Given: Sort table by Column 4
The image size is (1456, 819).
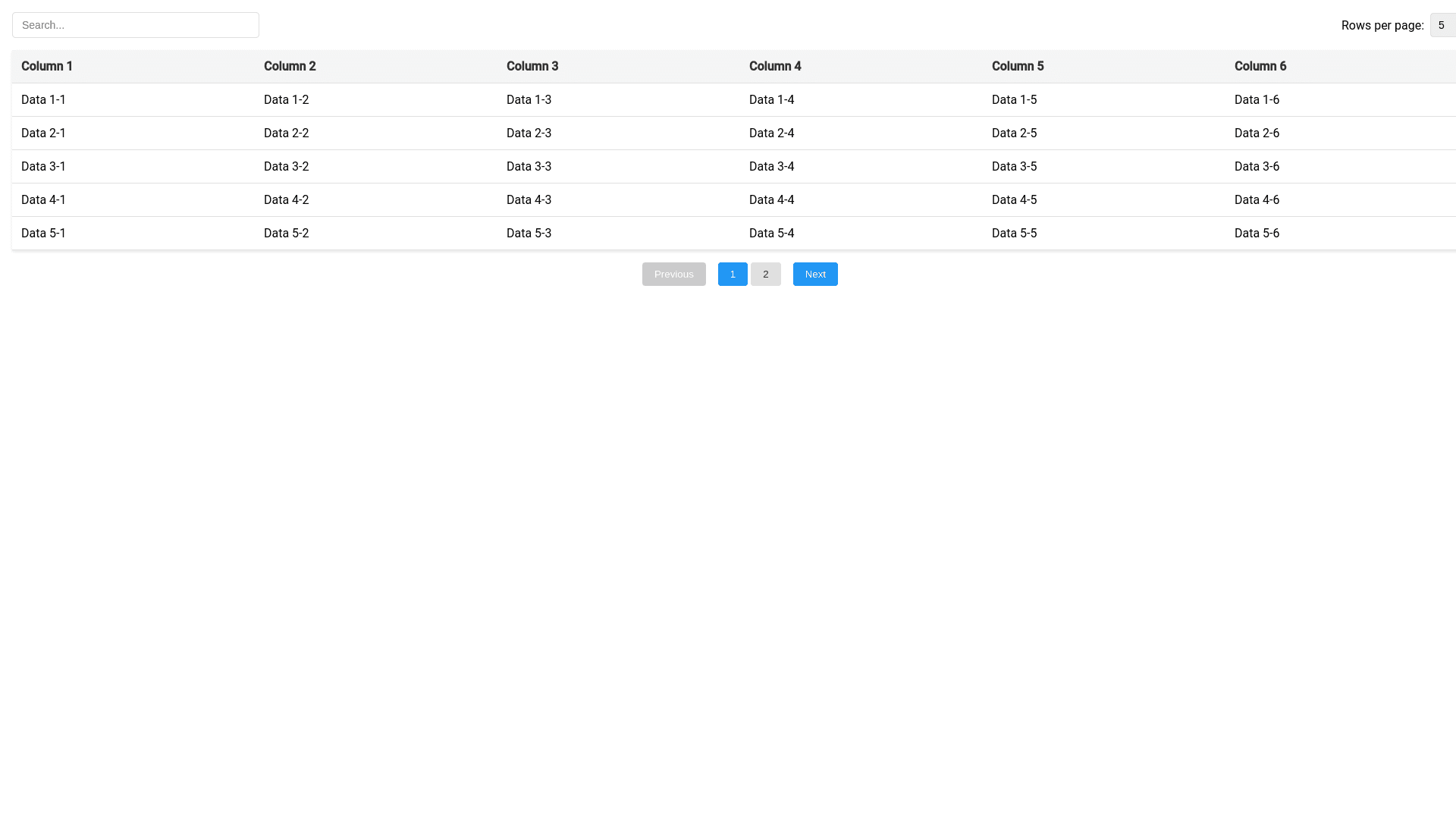Looking at the screenshot, I should (x=775, y=66).
